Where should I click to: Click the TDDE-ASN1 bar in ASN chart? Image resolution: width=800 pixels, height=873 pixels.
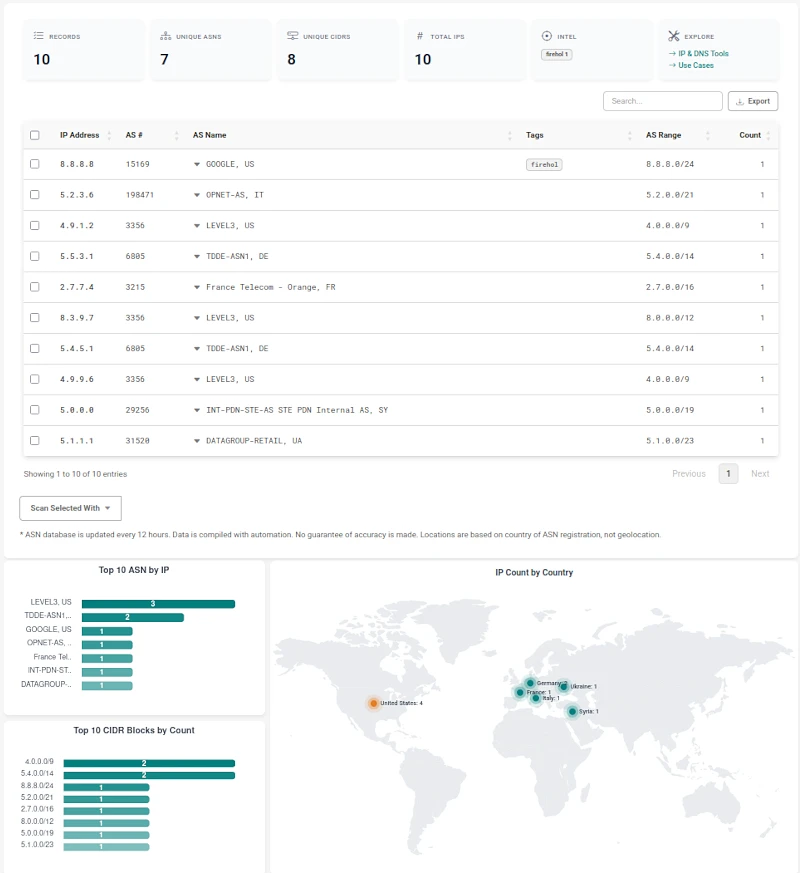coord(132,617)
